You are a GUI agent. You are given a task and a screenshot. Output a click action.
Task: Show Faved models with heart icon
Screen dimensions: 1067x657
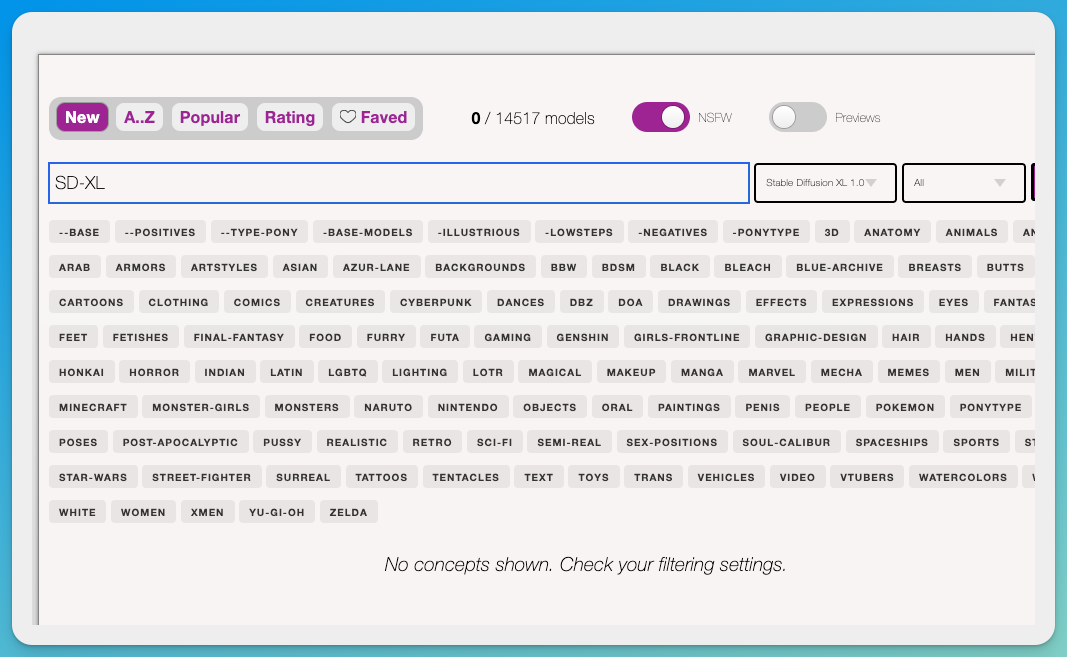[373, 117]
